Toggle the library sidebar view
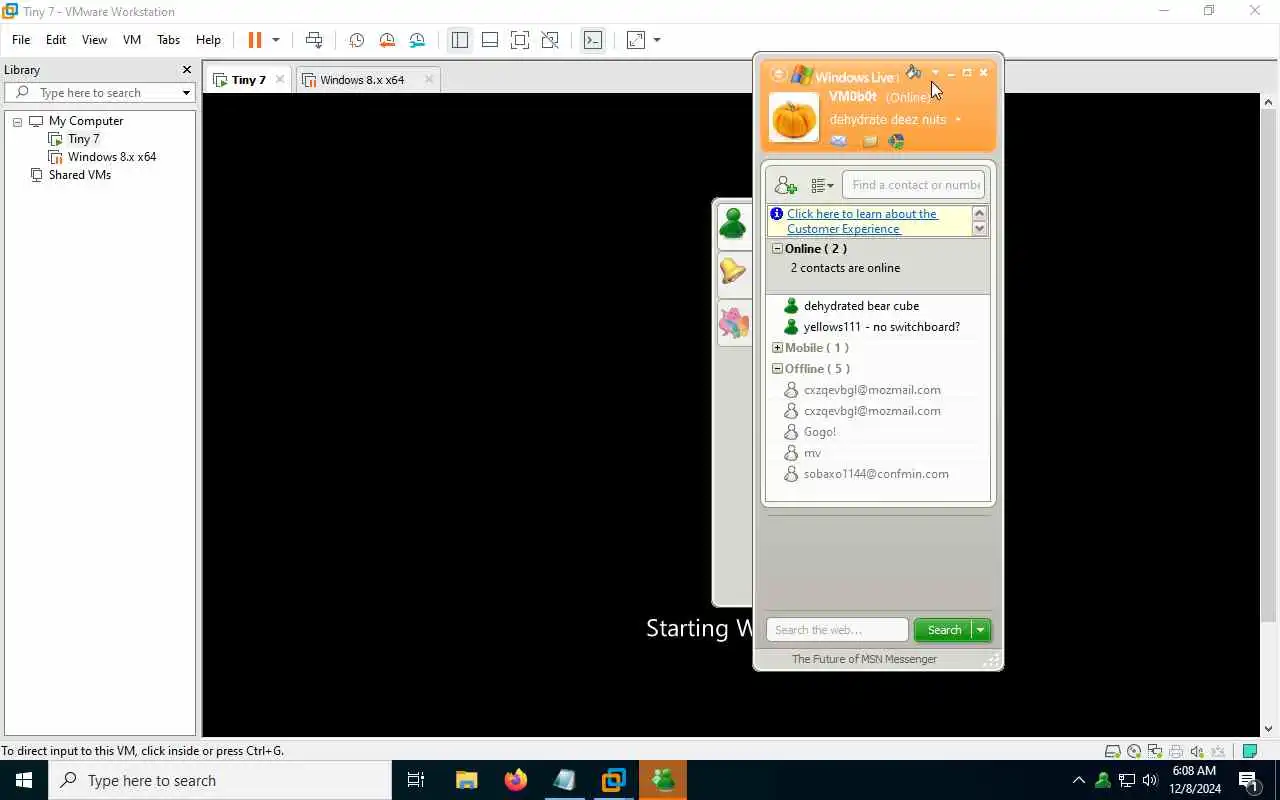 [460, 40]
